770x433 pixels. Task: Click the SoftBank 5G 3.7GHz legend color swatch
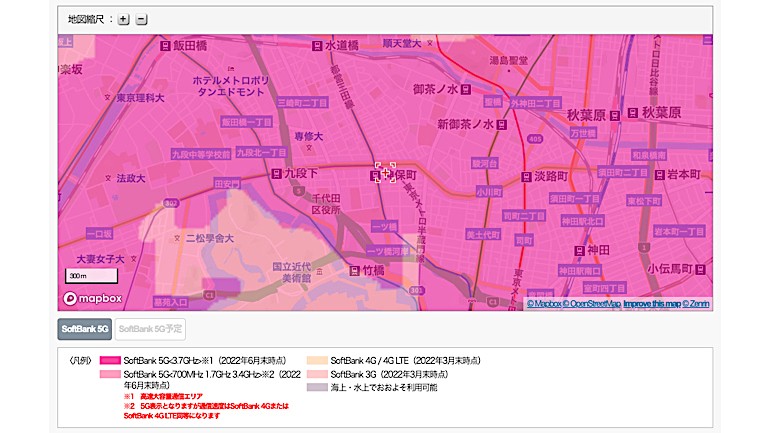click(x=109, y=360)
